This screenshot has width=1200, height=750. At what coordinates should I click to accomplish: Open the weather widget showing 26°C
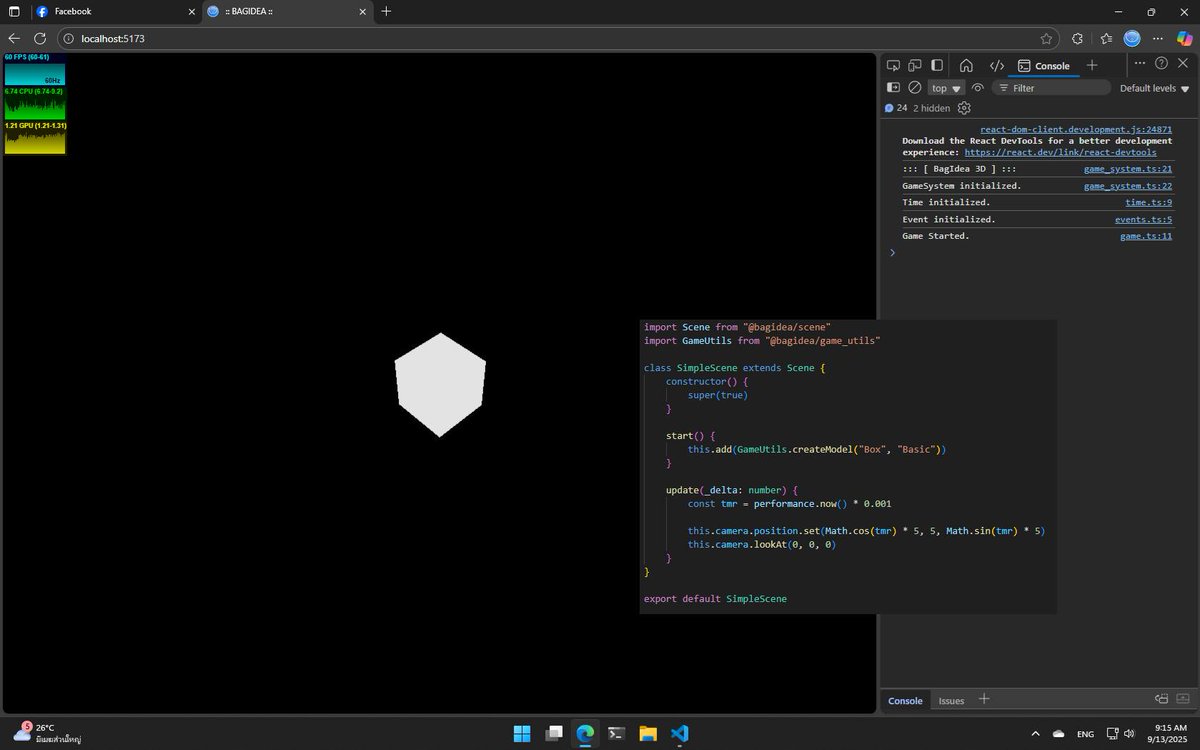pyautogui.click(x=46, y=733)
